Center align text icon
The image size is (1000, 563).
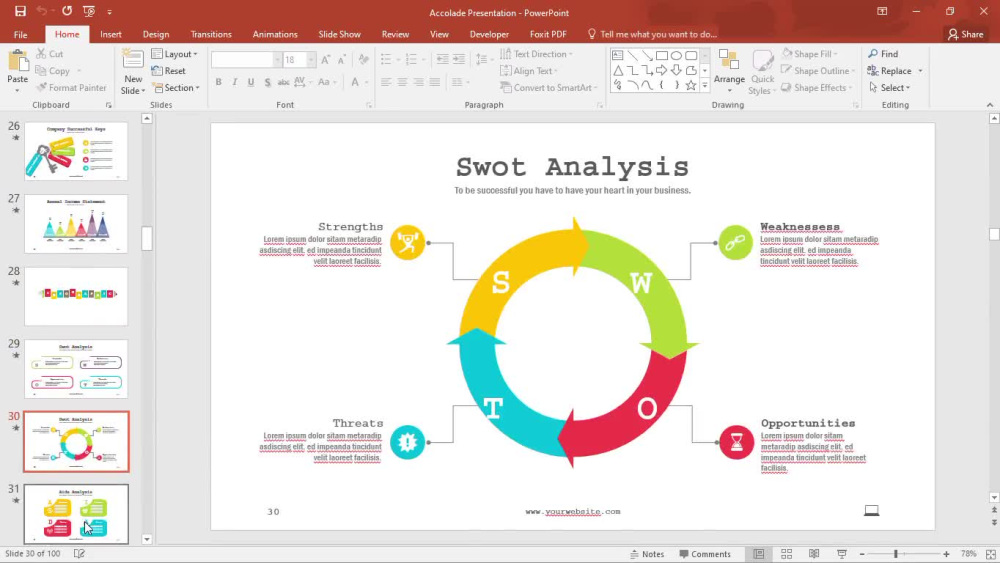point(402,82)
